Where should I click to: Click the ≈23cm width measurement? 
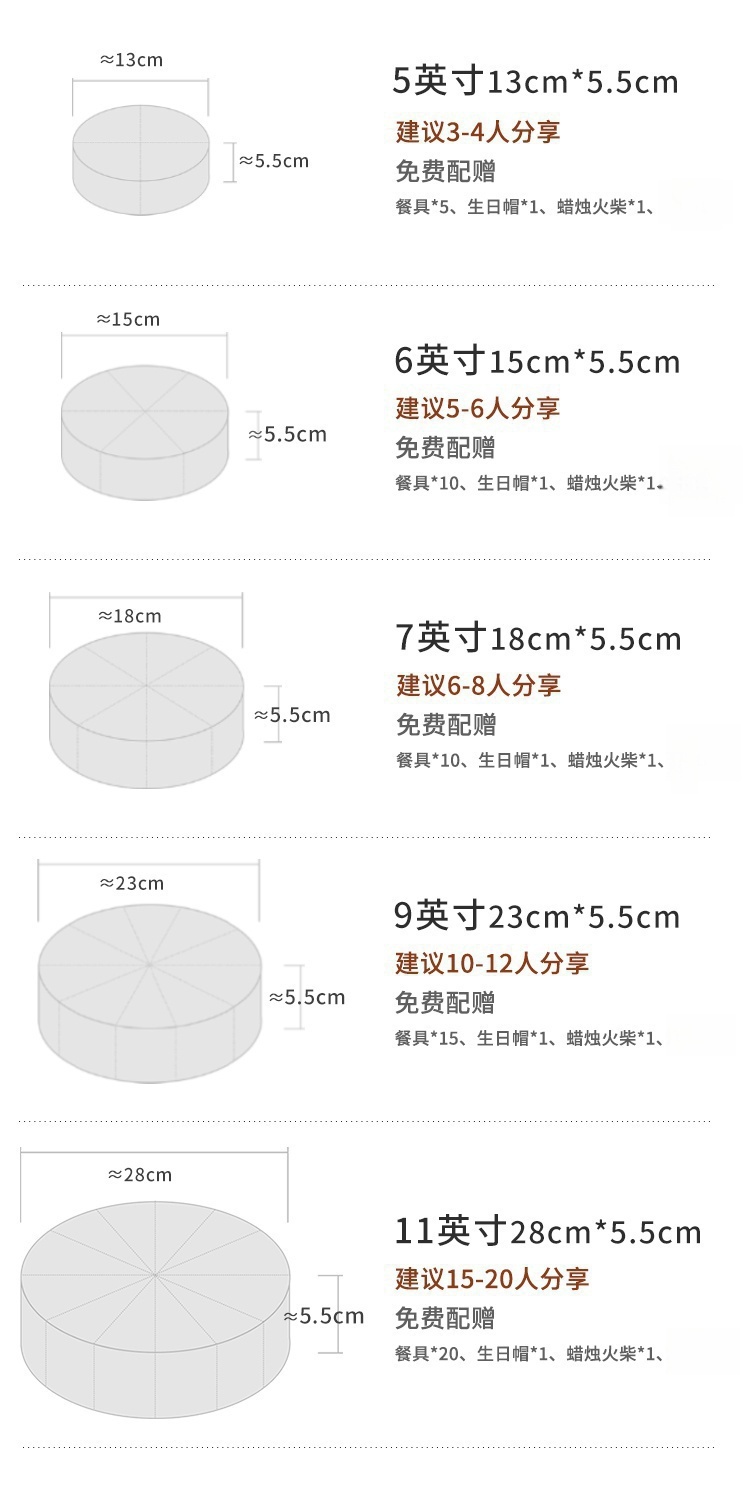coord(132,883)
